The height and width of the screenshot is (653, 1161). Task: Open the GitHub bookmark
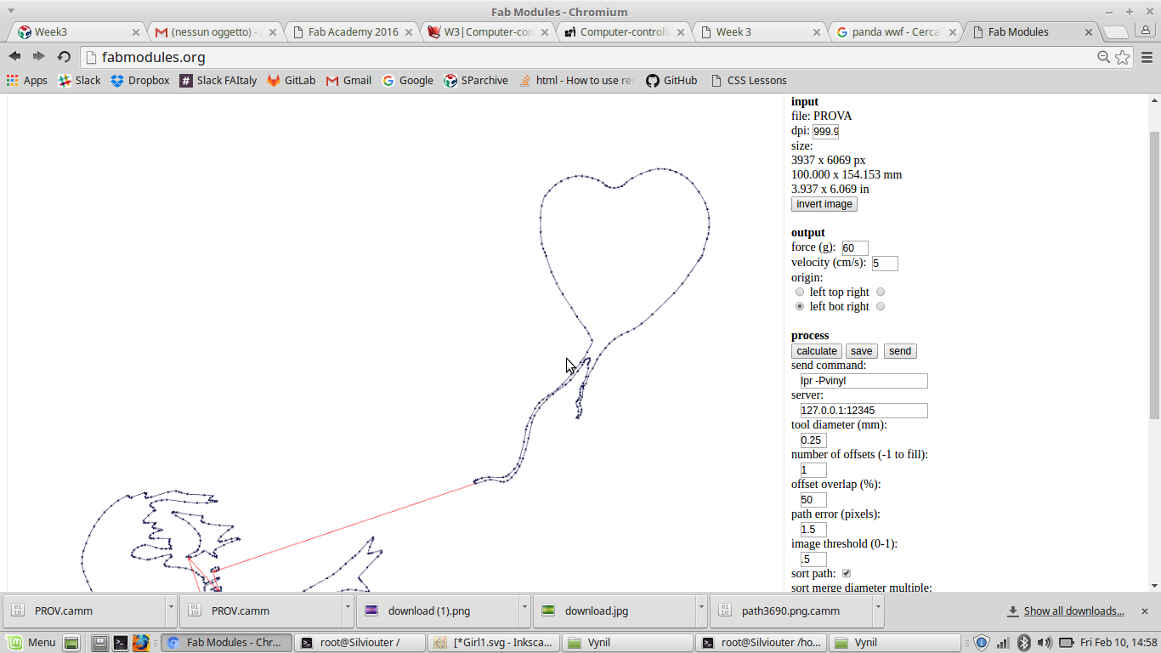click(x=671, y=80)
